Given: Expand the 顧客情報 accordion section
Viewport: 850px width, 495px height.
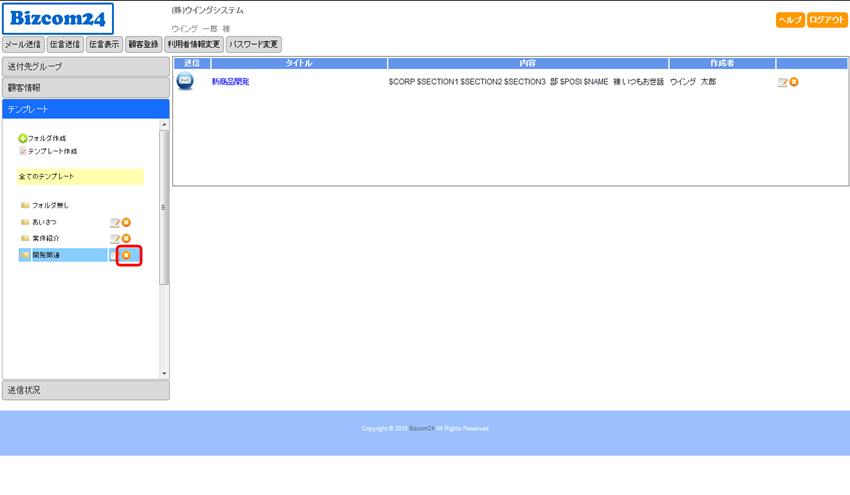Looking at the screenshot, I should (x=85, y=88).
